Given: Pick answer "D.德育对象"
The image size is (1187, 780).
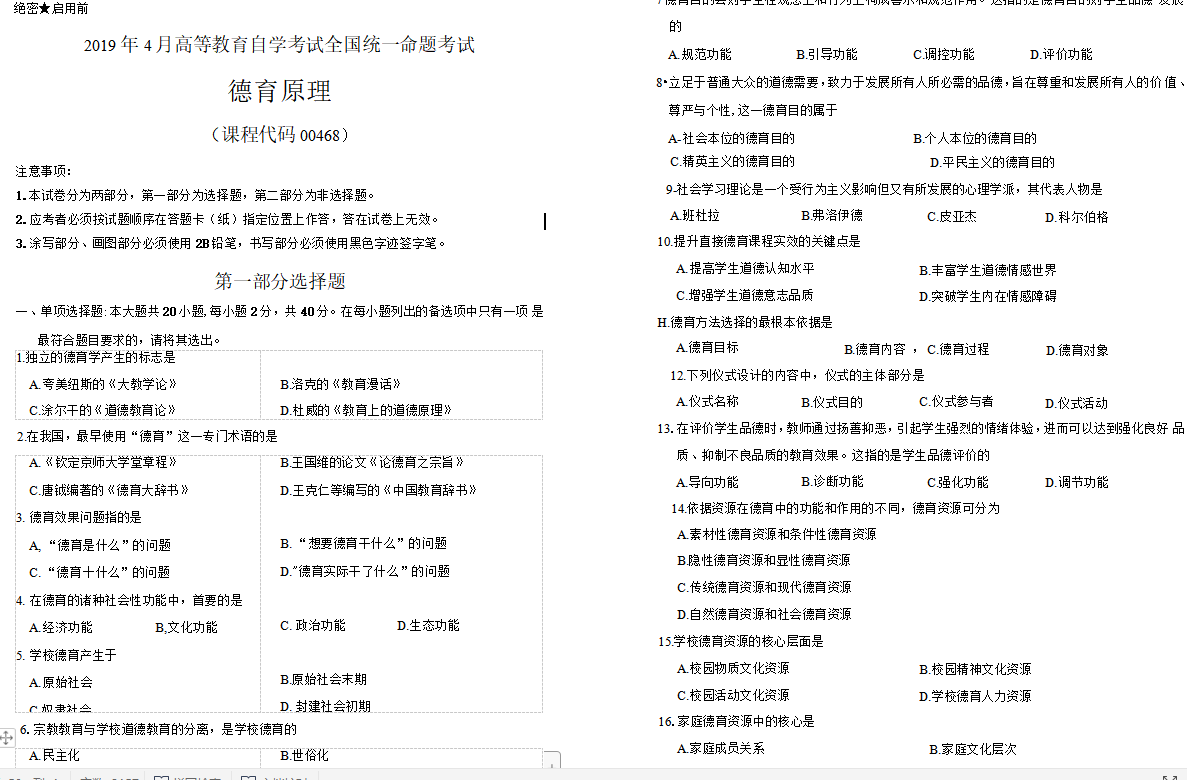Looking at the screenshot, I should (1077, 351).
